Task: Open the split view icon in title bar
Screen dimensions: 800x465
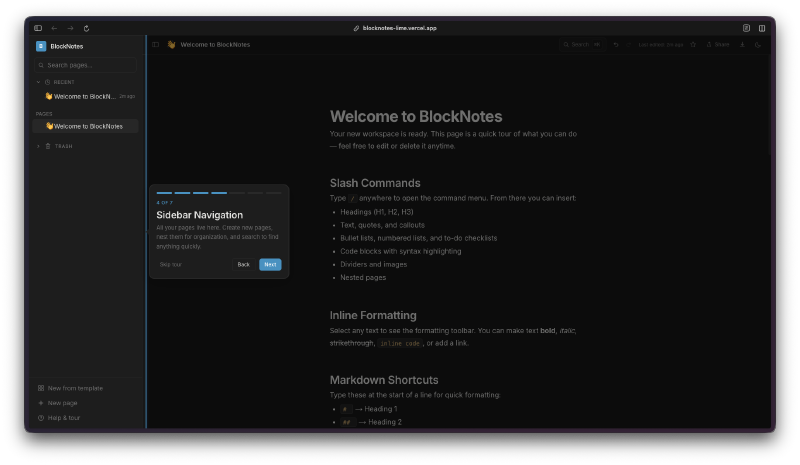Action: point(762,28)
